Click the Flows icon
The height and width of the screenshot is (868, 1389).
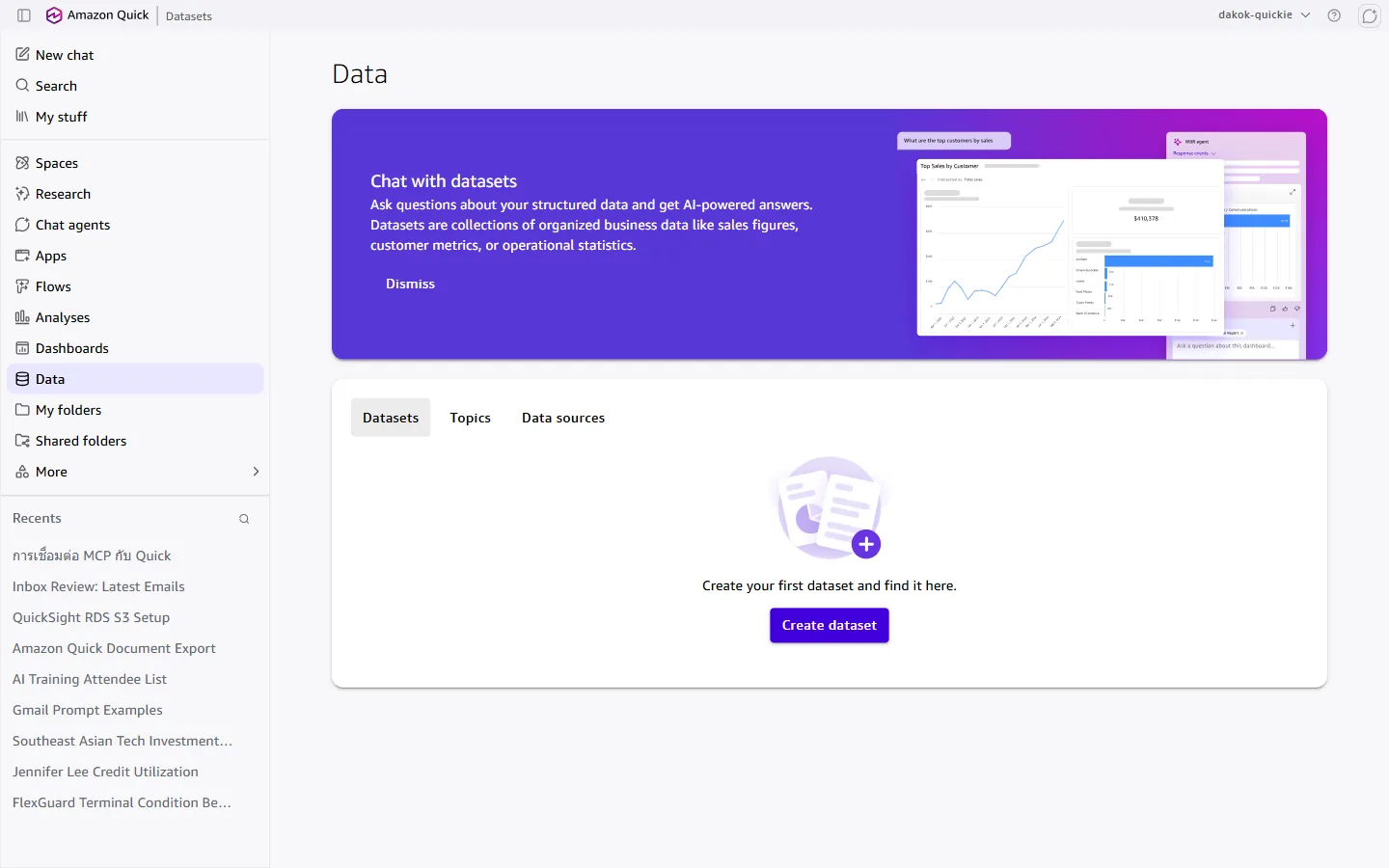22,286
